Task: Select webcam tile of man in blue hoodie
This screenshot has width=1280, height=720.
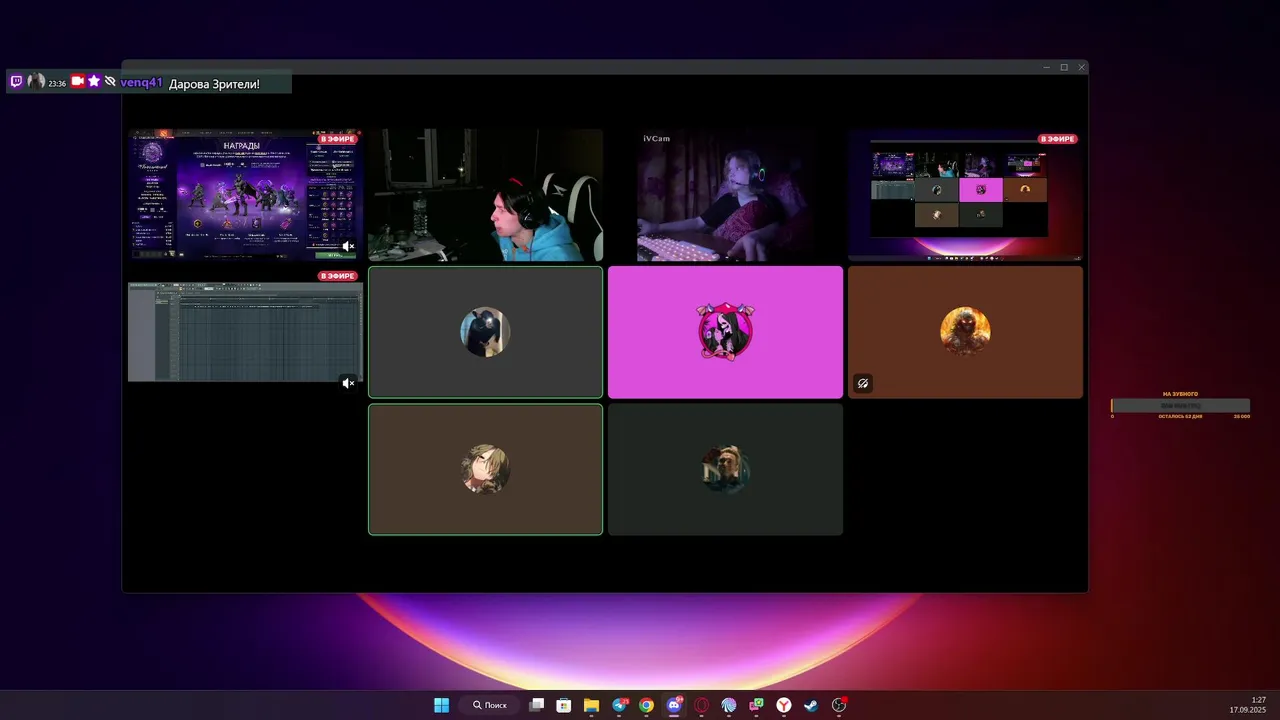Action: 485,195
